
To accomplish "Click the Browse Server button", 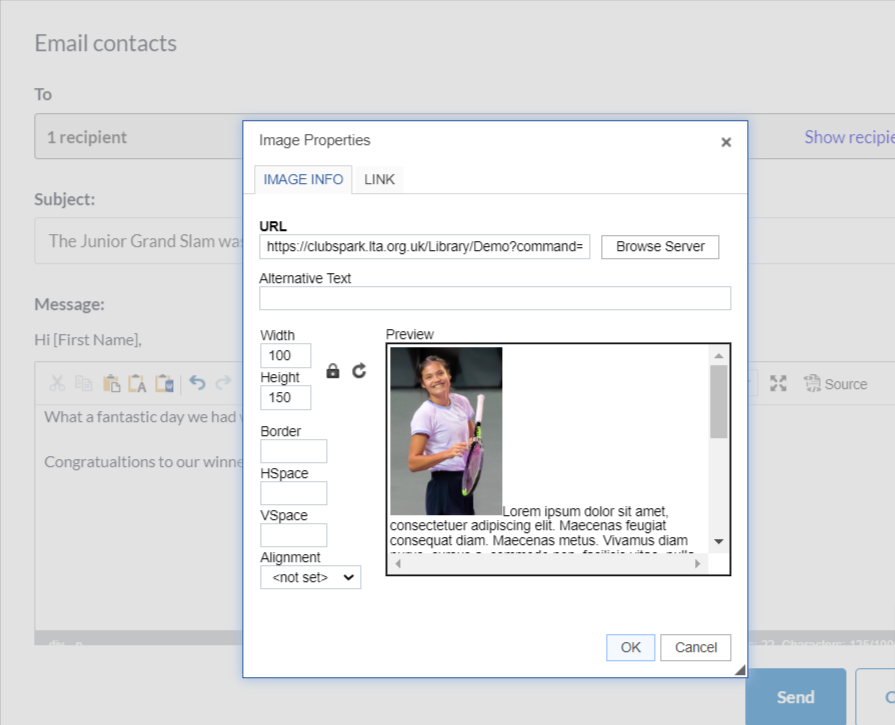I will [x=660, y=247].
